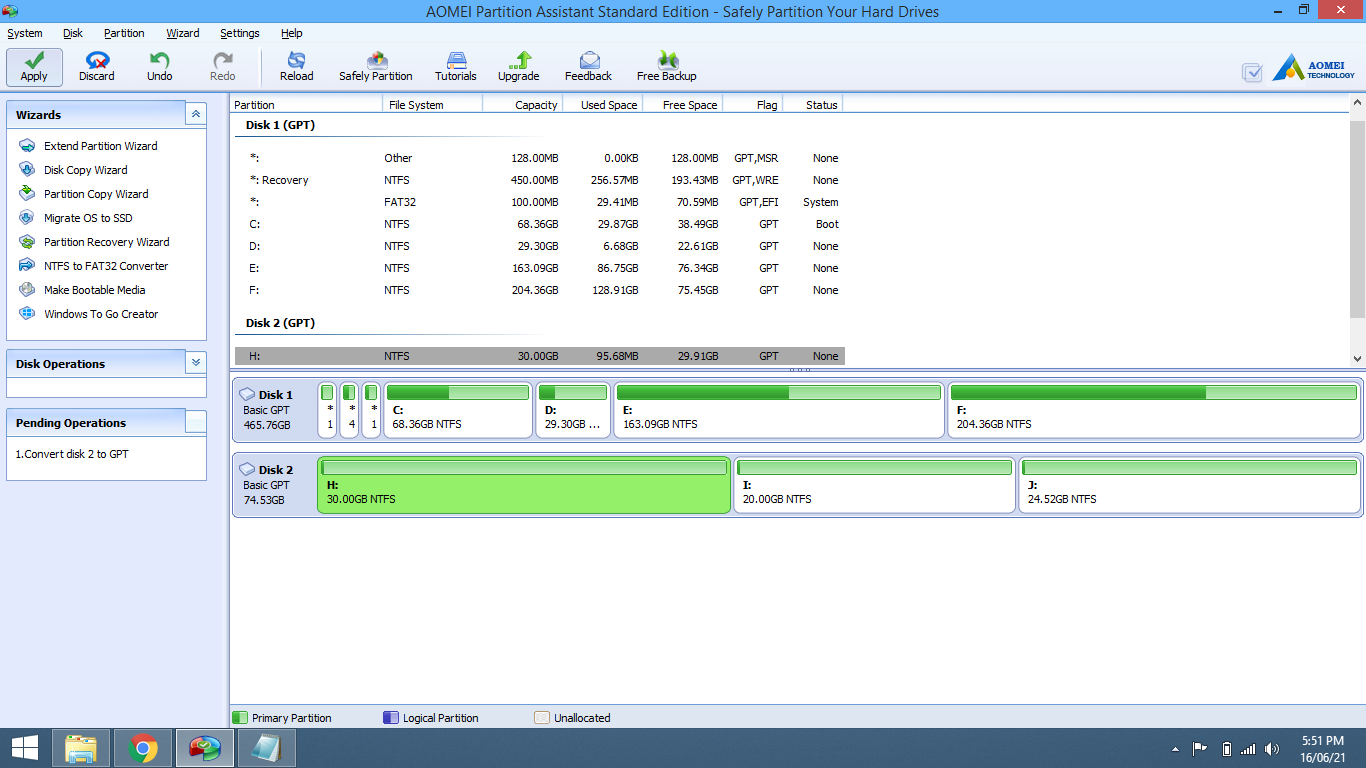Screen dimensions: 1366x768
Task: Collapse the Wizards panel
Action: (196, 114)
